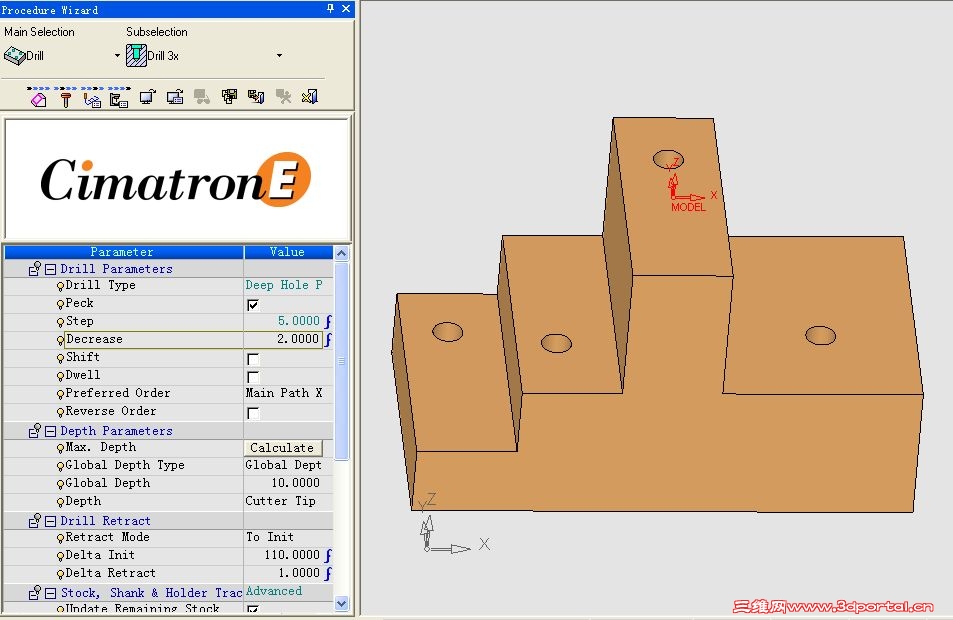
Task: Click the CimatronE logo banner
Action: point(177,179)
